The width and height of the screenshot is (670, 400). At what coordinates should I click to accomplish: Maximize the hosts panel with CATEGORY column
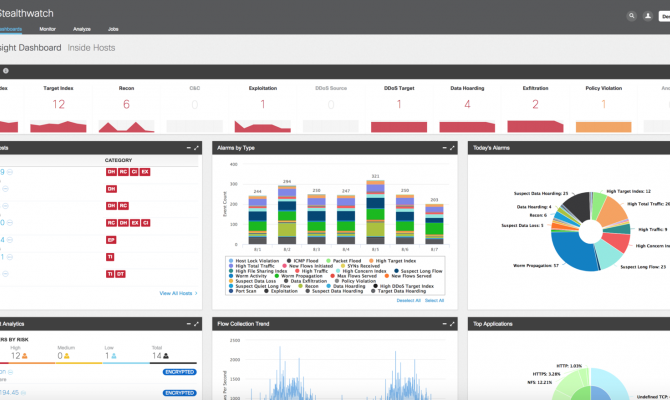[196, 148]
